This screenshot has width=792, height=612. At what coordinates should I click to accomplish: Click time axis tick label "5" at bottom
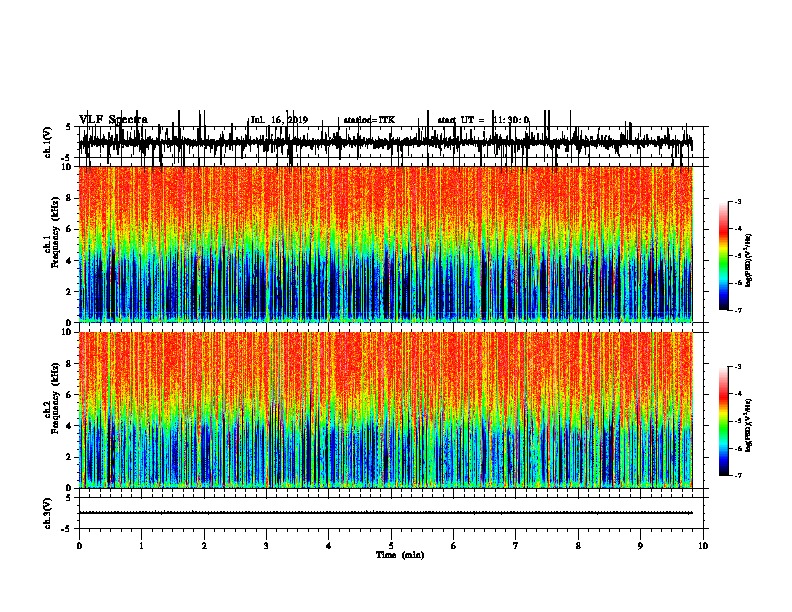391,545
